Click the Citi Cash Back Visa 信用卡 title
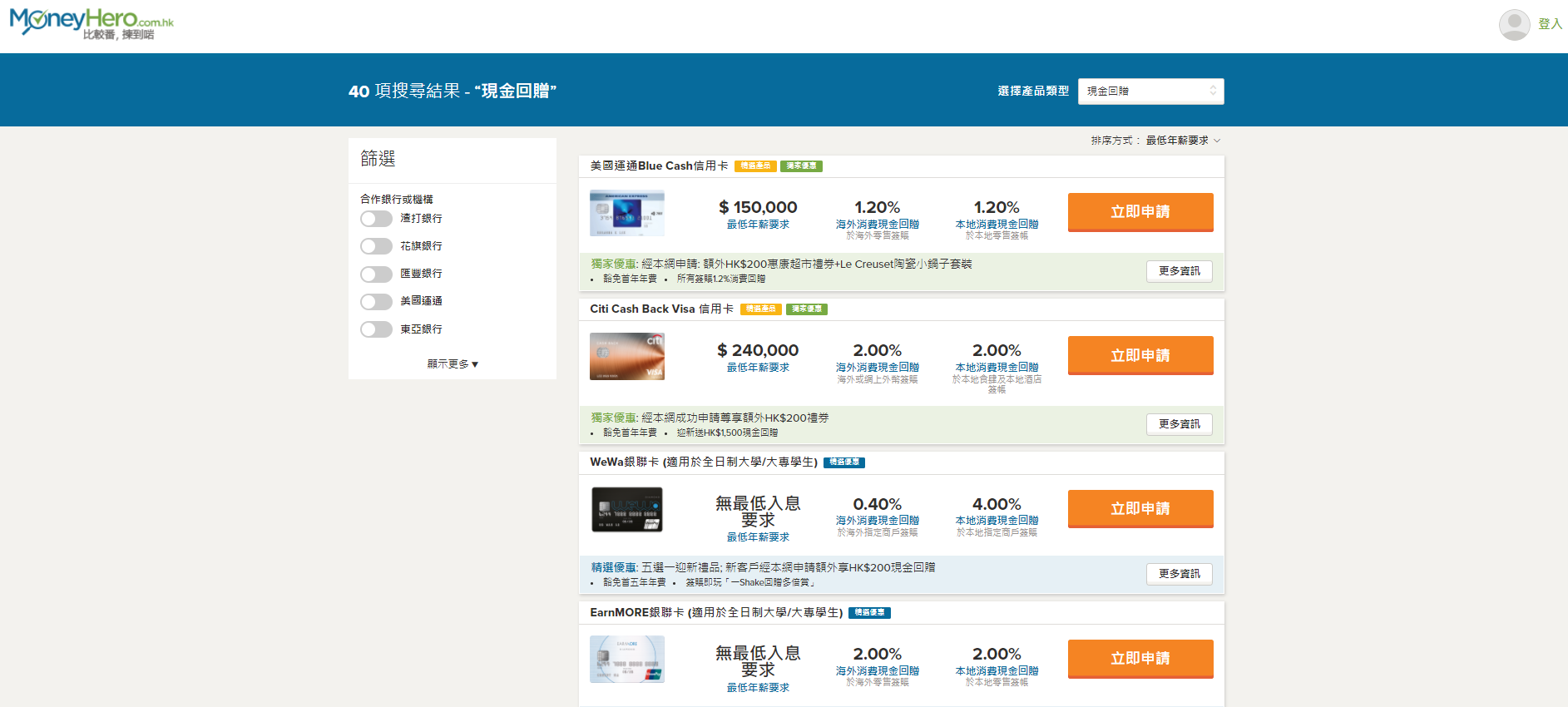 661,309
